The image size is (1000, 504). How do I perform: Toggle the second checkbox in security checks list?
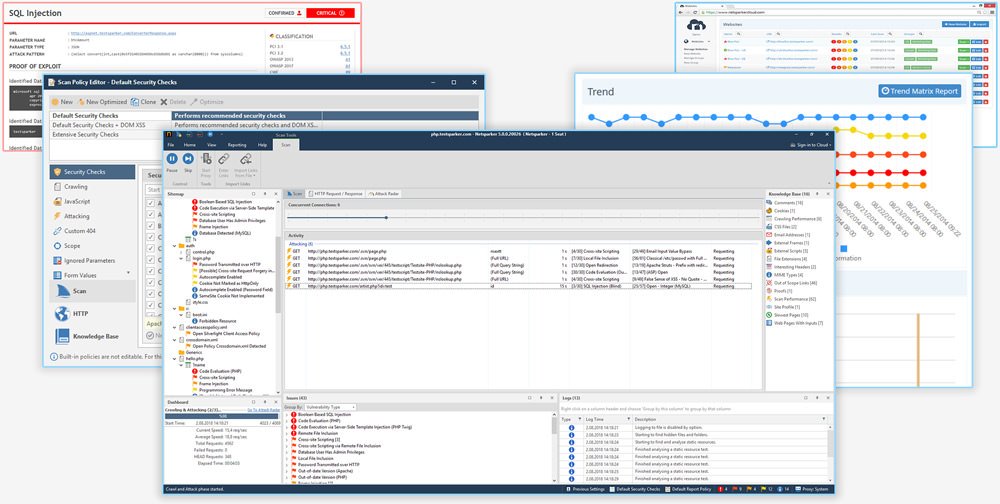151,215
